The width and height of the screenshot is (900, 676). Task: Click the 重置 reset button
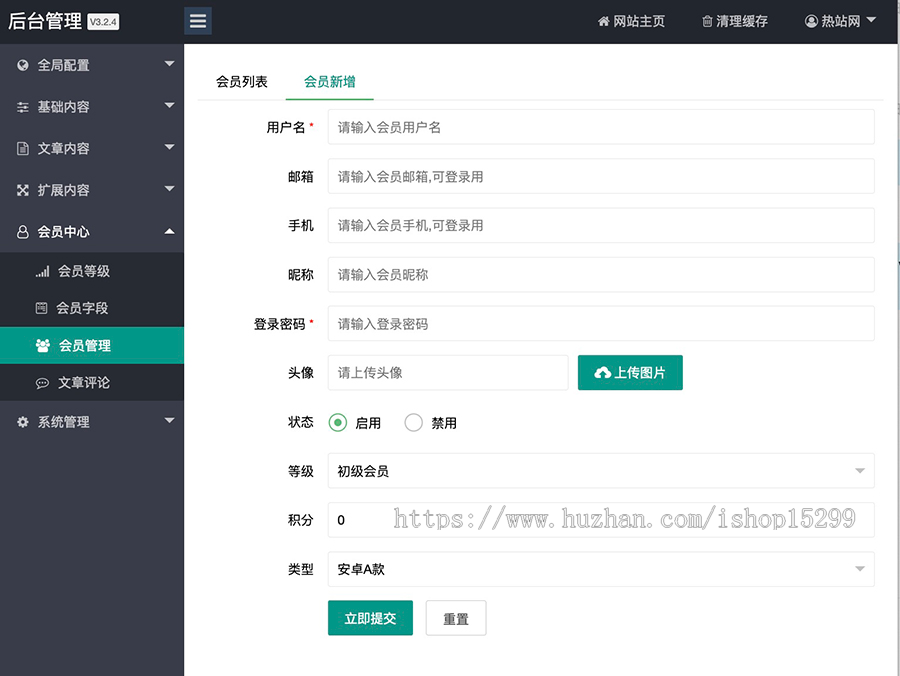click(456, 618)
